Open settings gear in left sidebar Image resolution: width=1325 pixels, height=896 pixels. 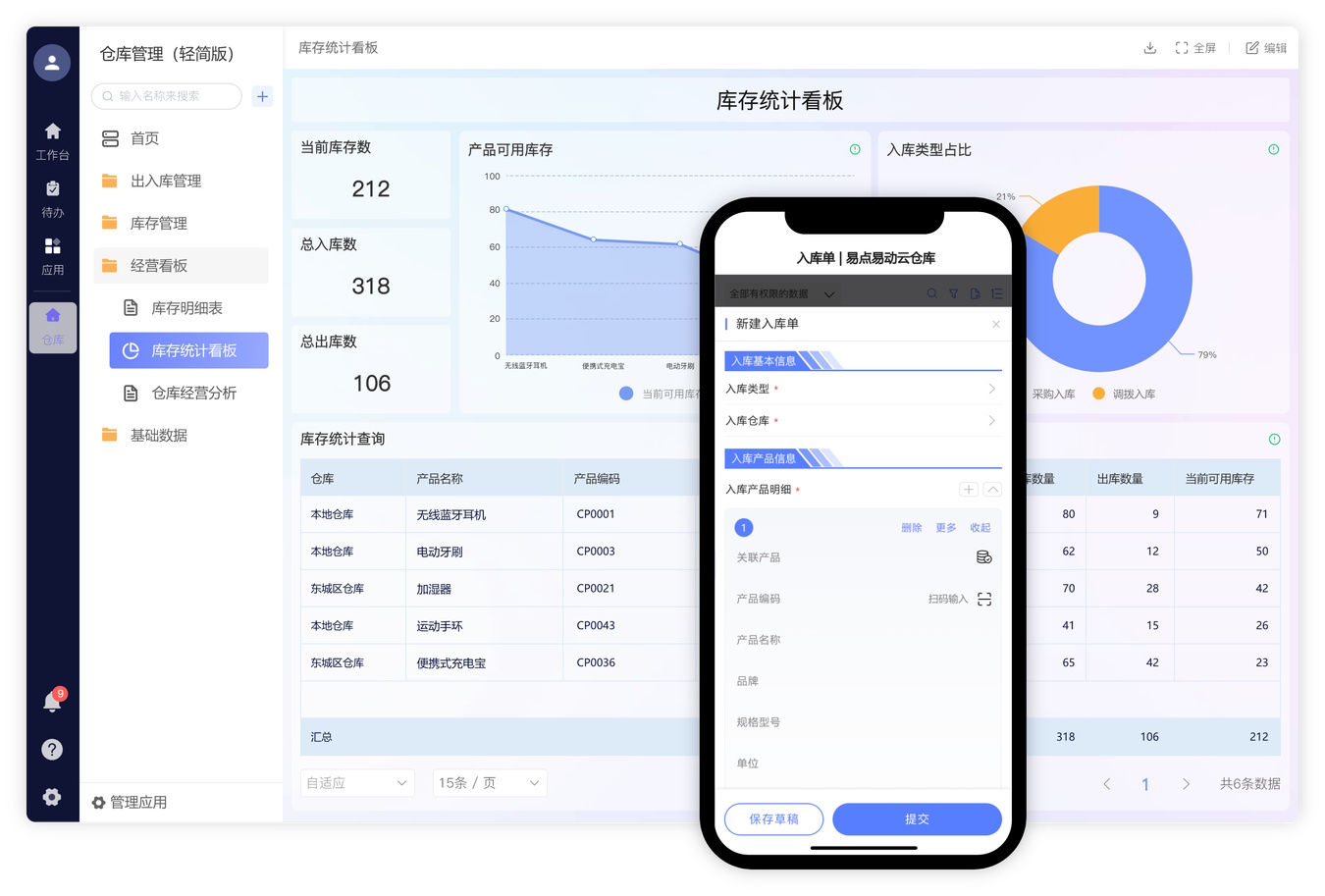click(52, 797)
